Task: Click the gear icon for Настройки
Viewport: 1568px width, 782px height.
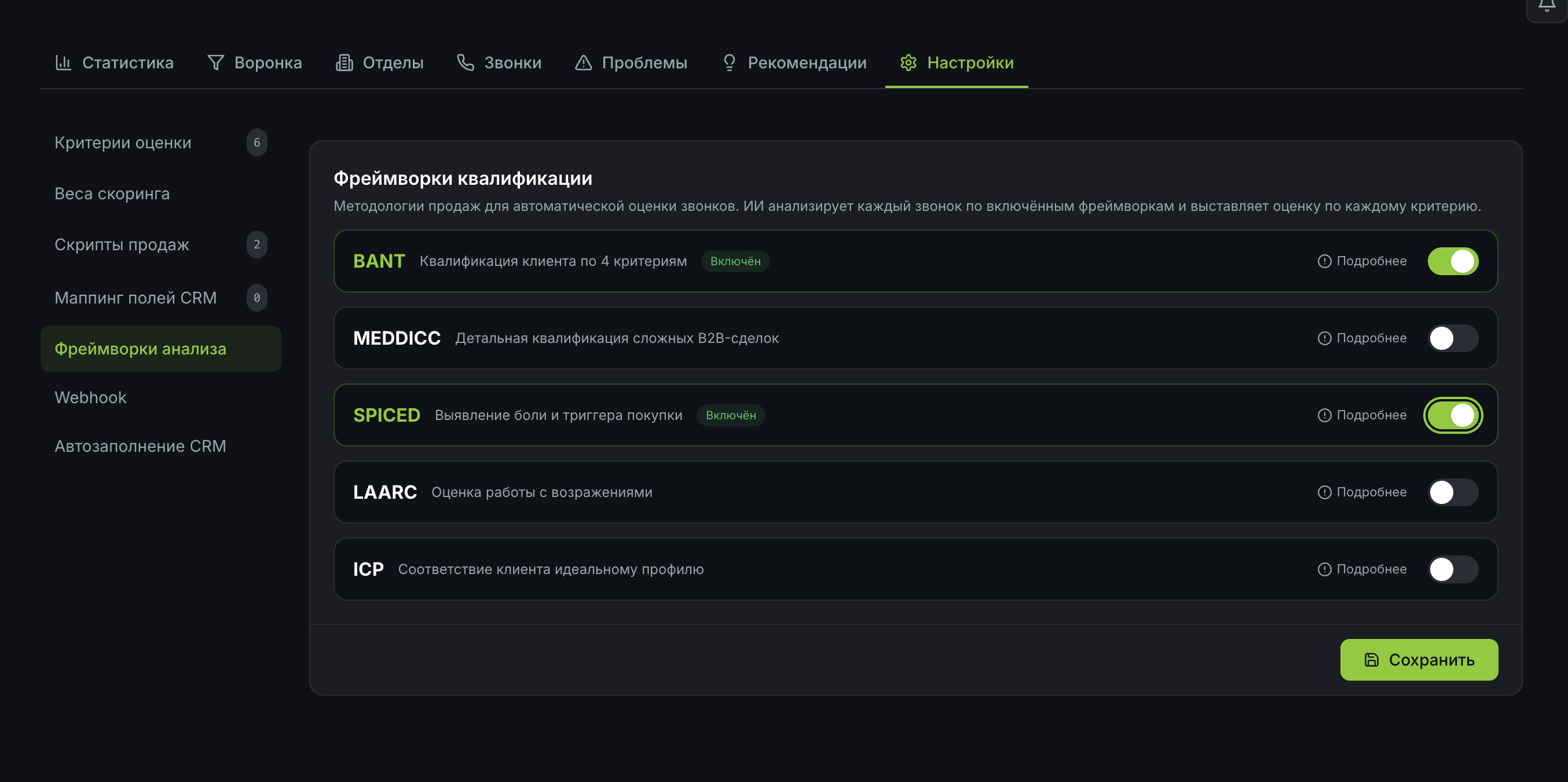Action: click(x=908, y=63)
